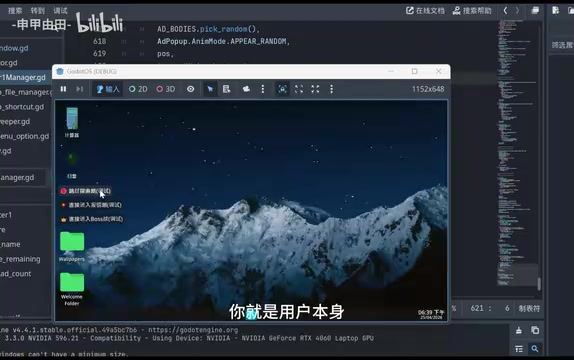This screenshot has height=360, width=574.
Task: Click the editor vertical scrollbar handle
Action: click(x=539, y=283)
